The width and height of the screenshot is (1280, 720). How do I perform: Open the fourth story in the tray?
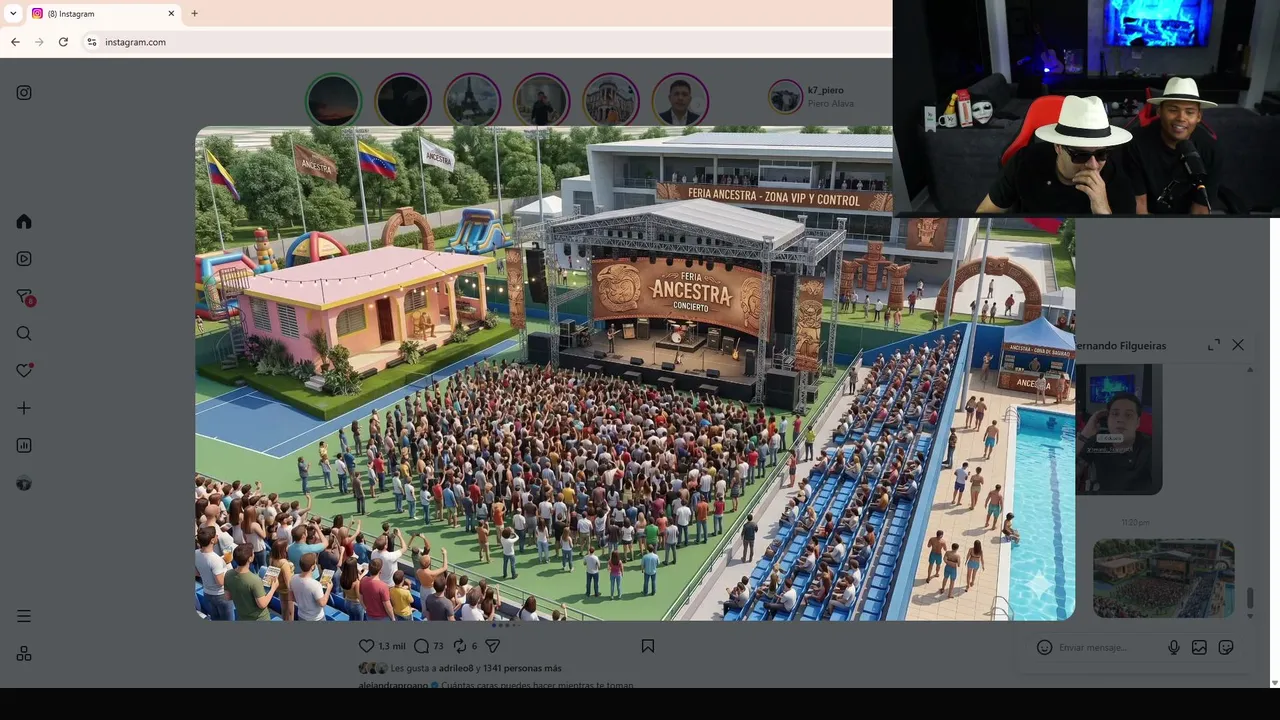[541, 100]
